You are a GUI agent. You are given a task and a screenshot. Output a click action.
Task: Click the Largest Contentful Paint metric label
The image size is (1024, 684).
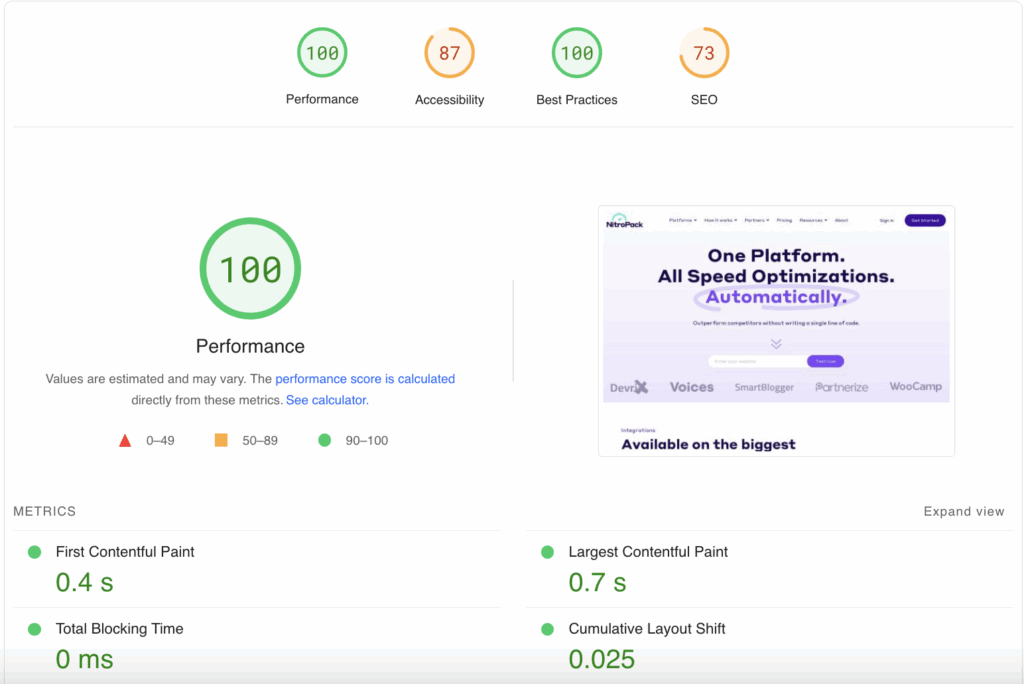(x=648, y=552)
